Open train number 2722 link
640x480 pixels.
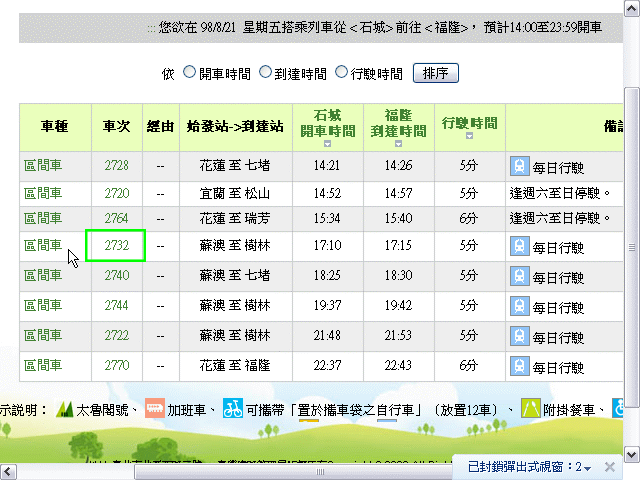coord(116,336)
